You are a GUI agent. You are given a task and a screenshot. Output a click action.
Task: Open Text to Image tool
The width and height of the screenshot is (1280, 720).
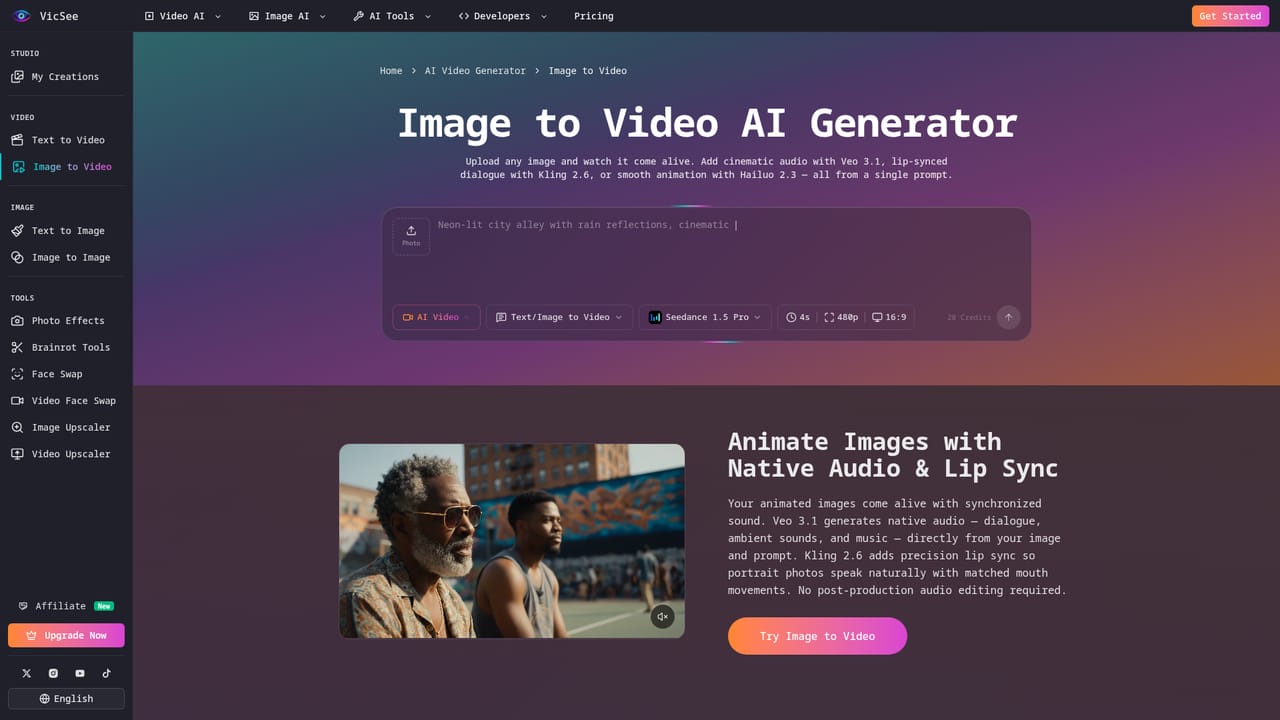66,231
